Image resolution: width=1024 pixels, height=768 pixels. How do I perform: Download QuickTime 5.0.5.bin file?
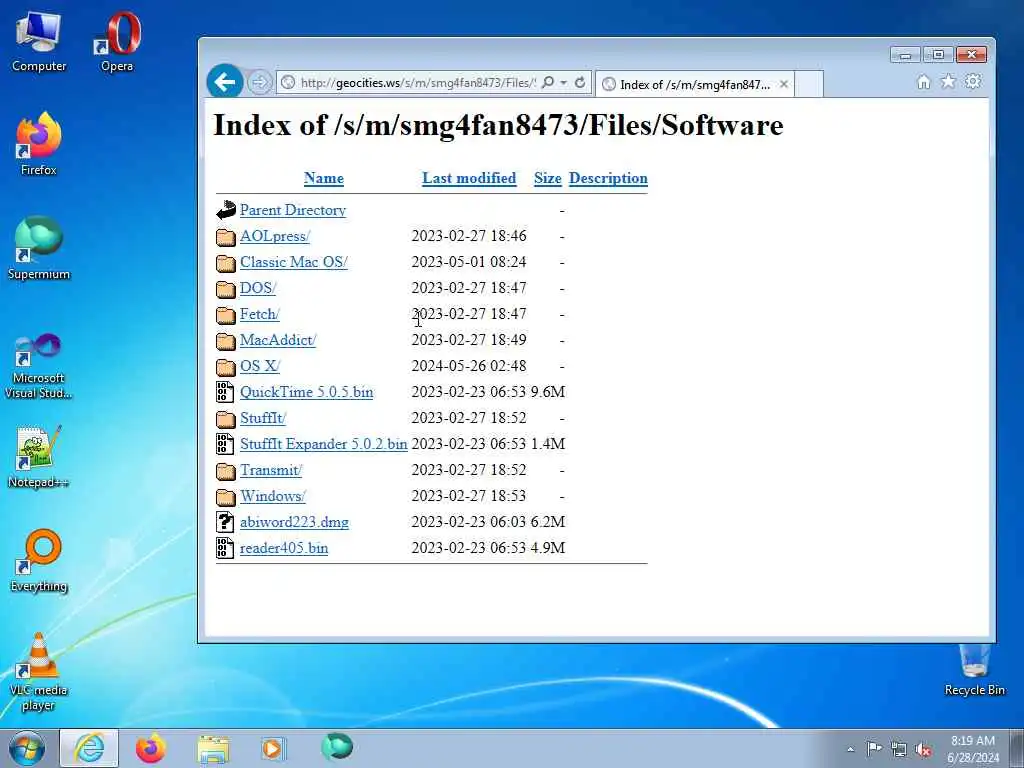click(306, 392)
